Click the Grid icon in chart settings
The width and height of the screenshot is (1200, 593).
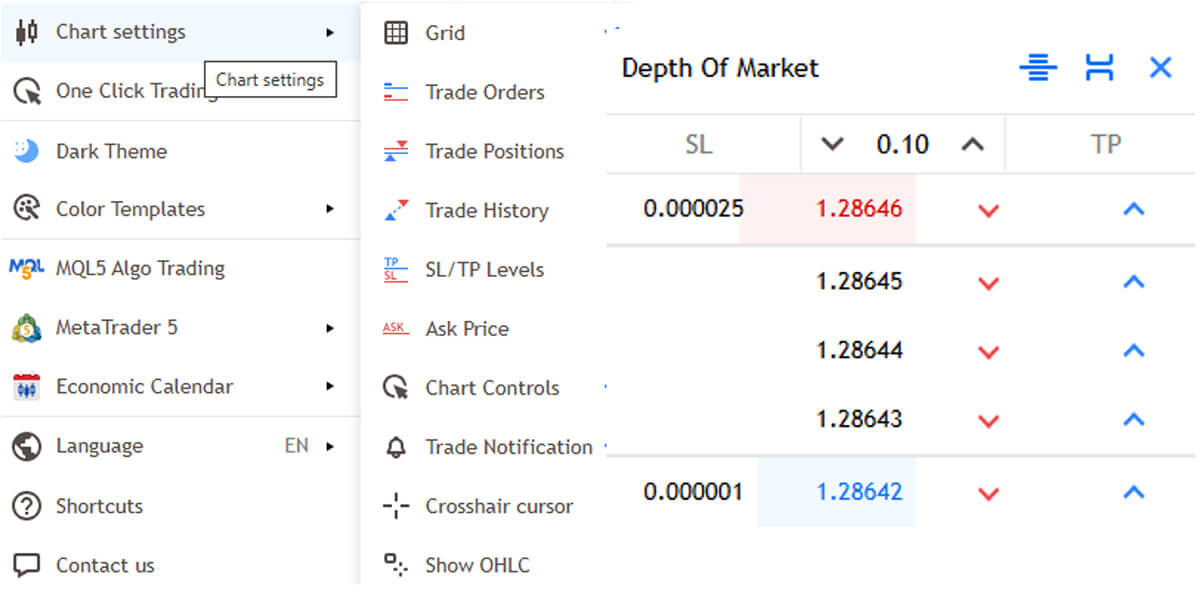click(396, 33)
